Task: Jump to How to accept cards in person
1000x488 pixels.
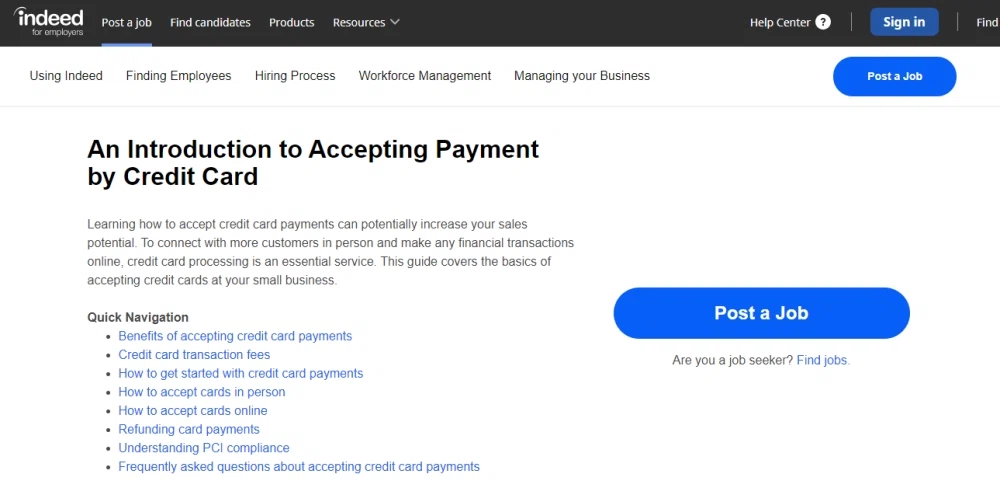Action: [x=202, y=392]
